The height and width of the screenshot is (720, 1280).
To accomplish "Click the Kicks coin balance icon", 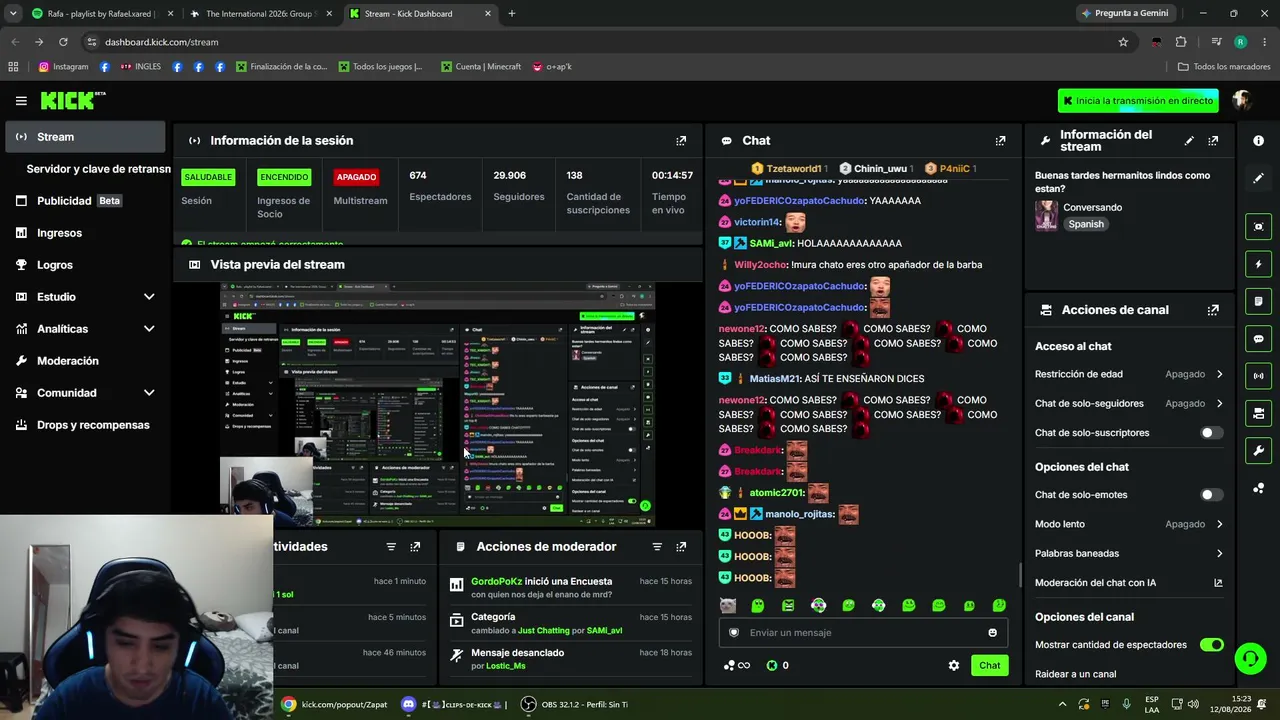I will tap(772, 666).
